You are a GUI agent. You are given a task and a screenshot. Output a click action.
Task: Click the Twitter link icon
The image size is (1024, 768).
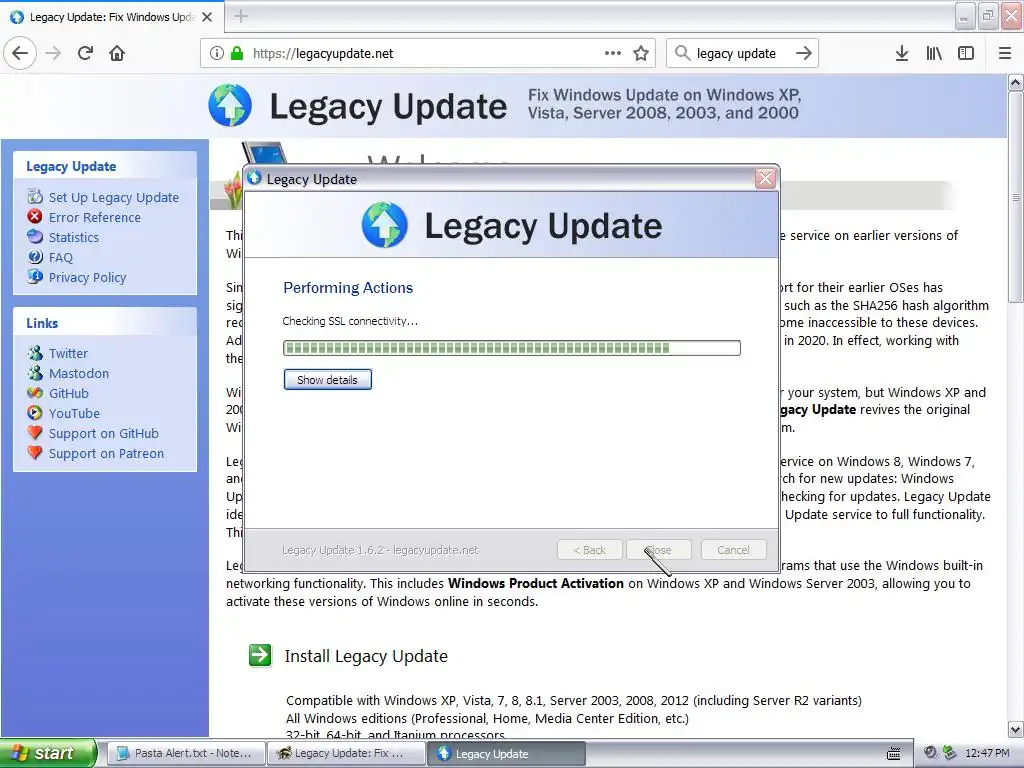point(35,353)
